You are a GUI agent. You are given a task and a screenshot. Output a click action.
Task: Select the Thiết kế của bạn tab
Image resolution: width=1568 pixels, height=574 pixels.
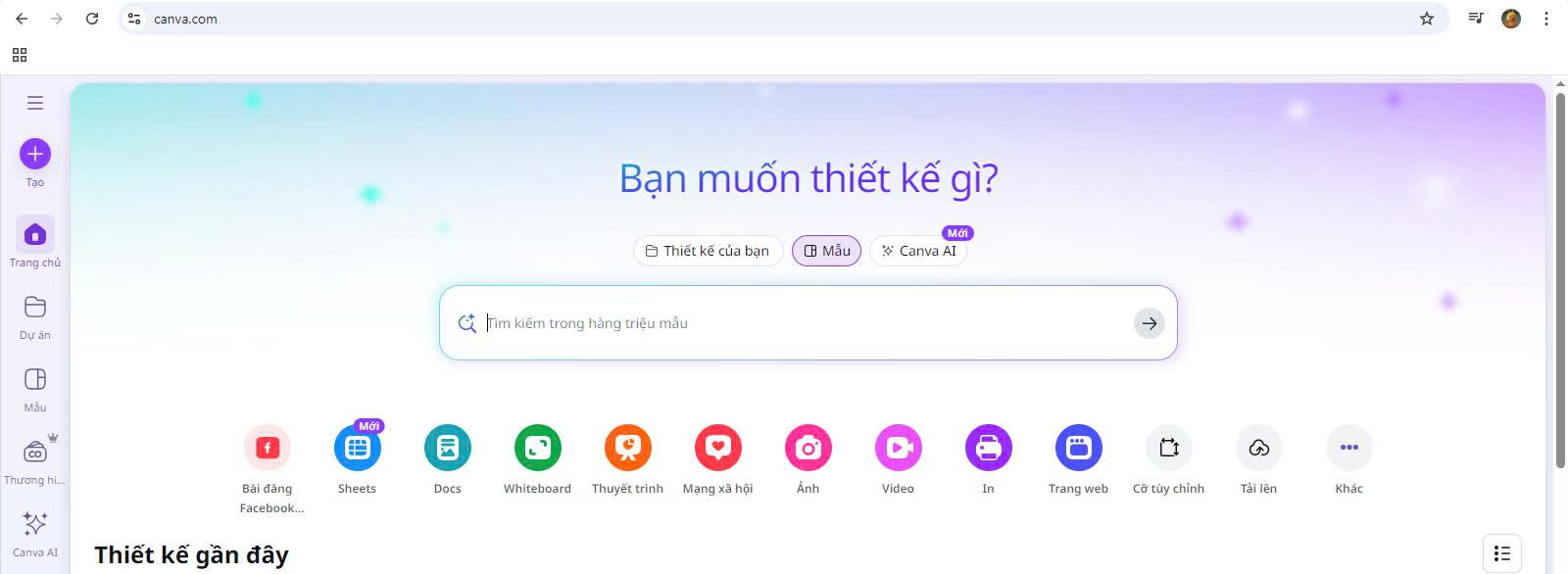point(708,251)
